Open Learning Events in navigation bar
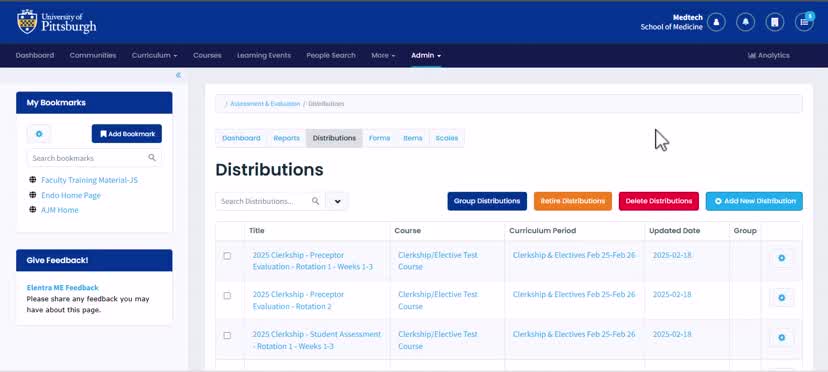 click(264, 55)
